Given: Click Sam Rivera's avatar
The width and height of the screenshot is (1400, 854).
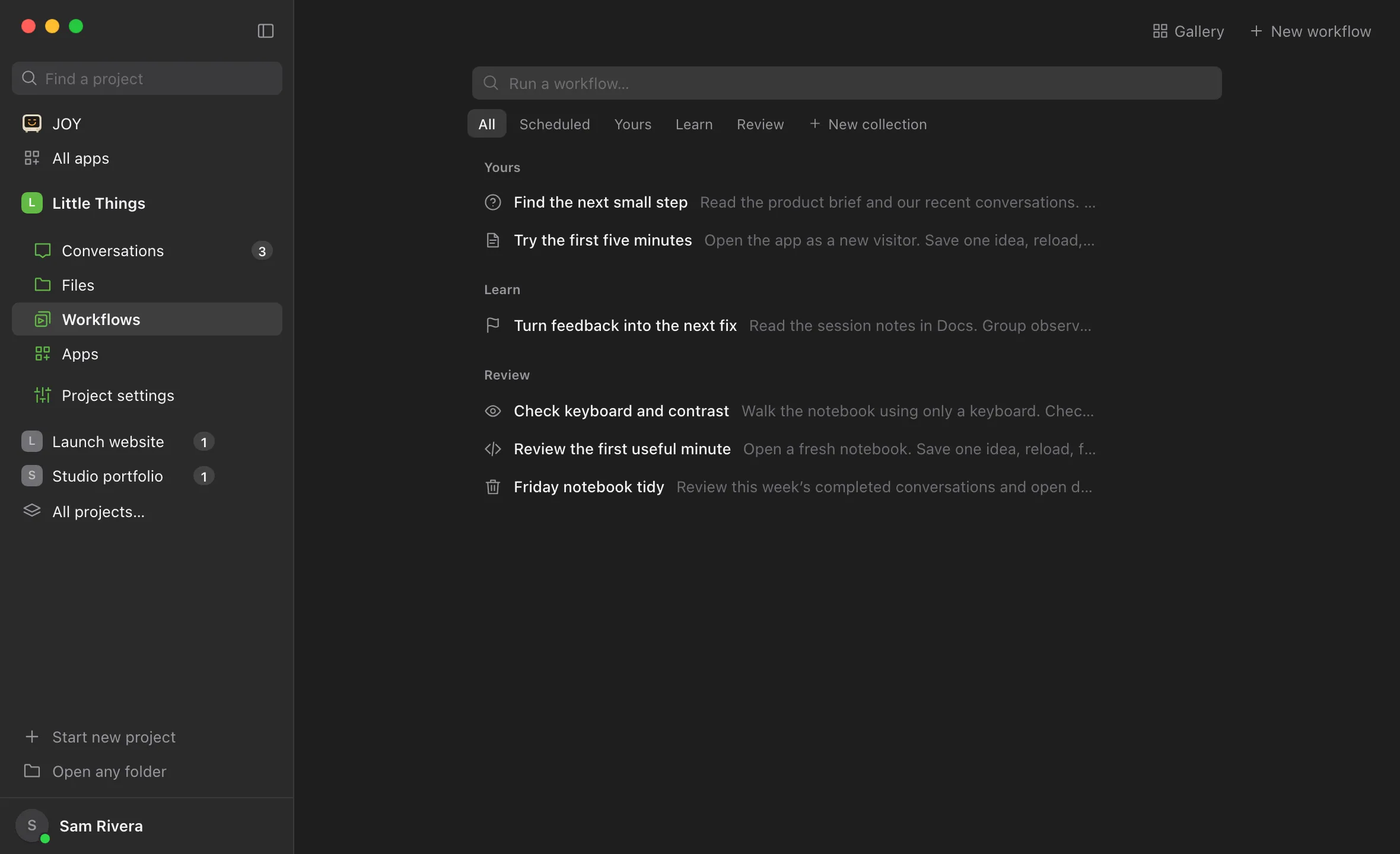Looking at the screenshot, I should point(32,826).
